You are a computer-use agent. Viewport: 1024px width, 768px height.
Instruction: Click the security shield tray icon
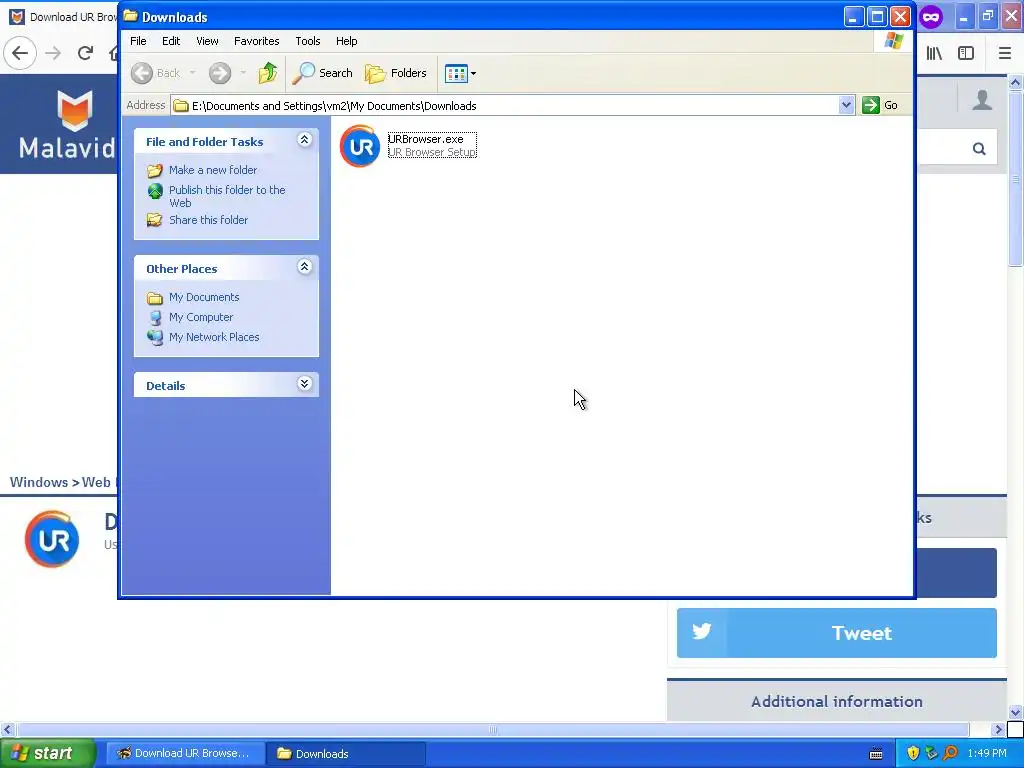[913, 753]
